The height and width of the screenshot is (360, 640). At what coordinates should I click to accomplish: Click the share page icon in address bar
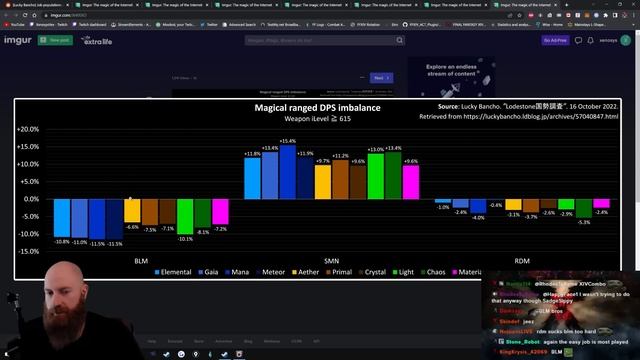coord(510,15)
